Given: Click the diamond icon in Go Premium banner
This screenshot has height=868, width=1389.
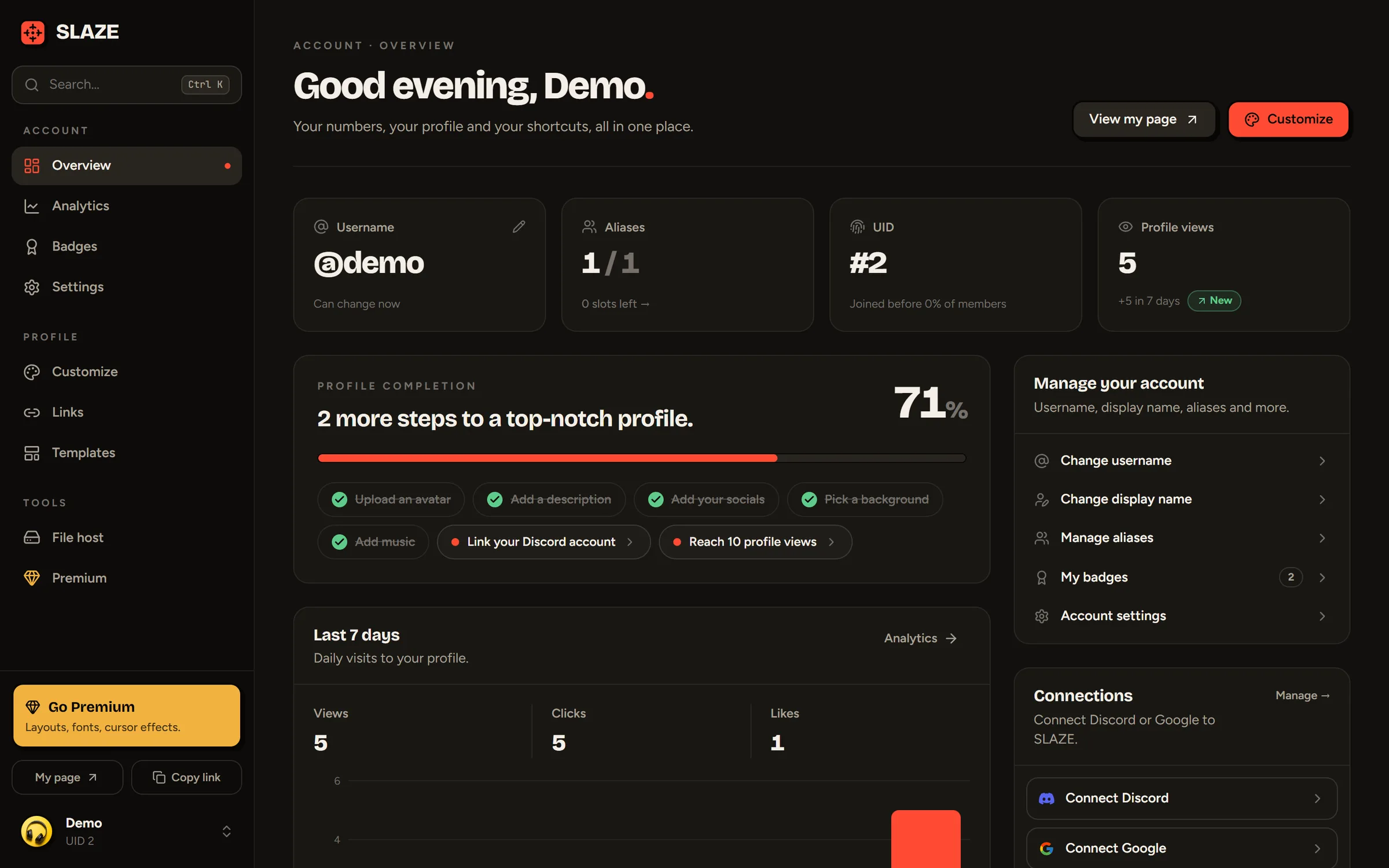Looking at the screenshot, I should pos(33,707).
